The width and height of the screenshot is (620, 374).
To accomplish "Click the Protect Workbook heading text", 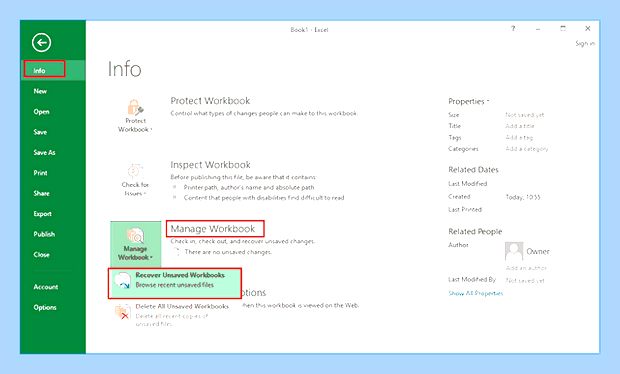I will [210, 101].
